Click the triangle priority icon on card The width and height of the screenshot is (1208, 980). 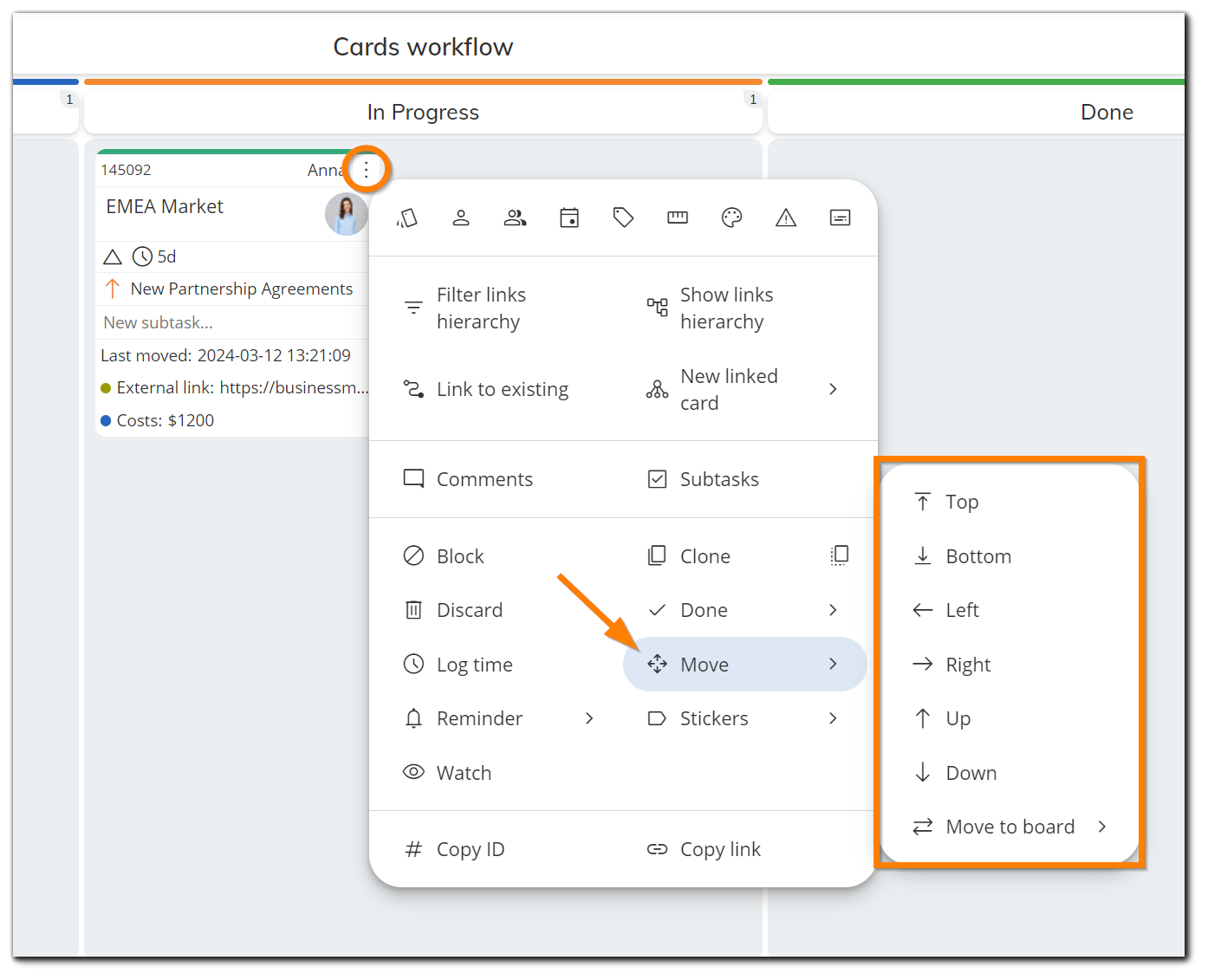[x=113, y=256]
